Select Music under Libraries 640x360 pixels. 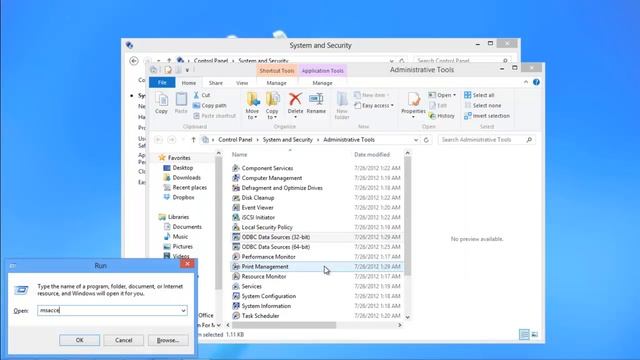pyautogui.click(x=176, y=237)
